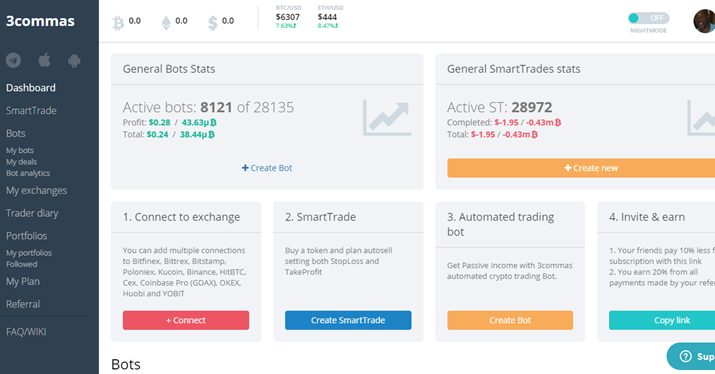Click the red + Connect button
The image size is (715, 374).
(186, 320)
